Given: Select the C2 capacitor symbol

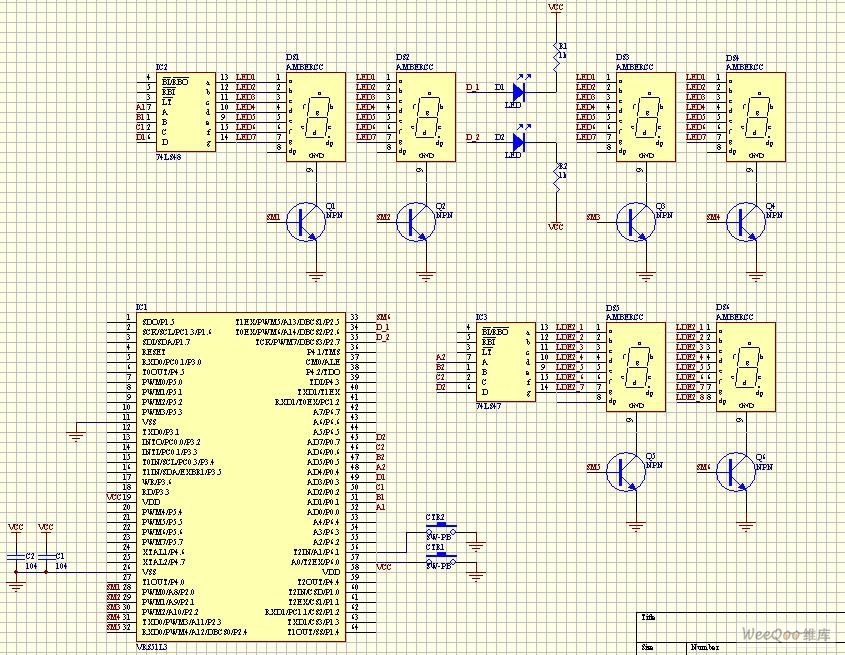Looking at the screenshot, I should 16,555.
